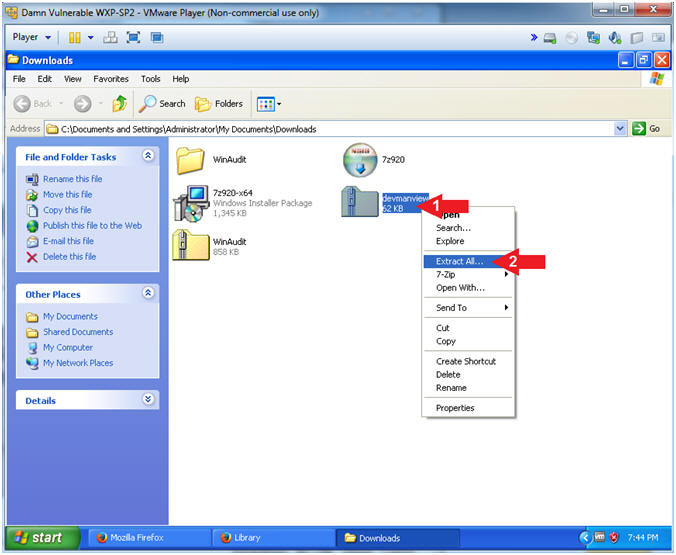Screen dimensions: 676x555
Task: Click the VMware pause button icon
Action: tap(75, 38)
